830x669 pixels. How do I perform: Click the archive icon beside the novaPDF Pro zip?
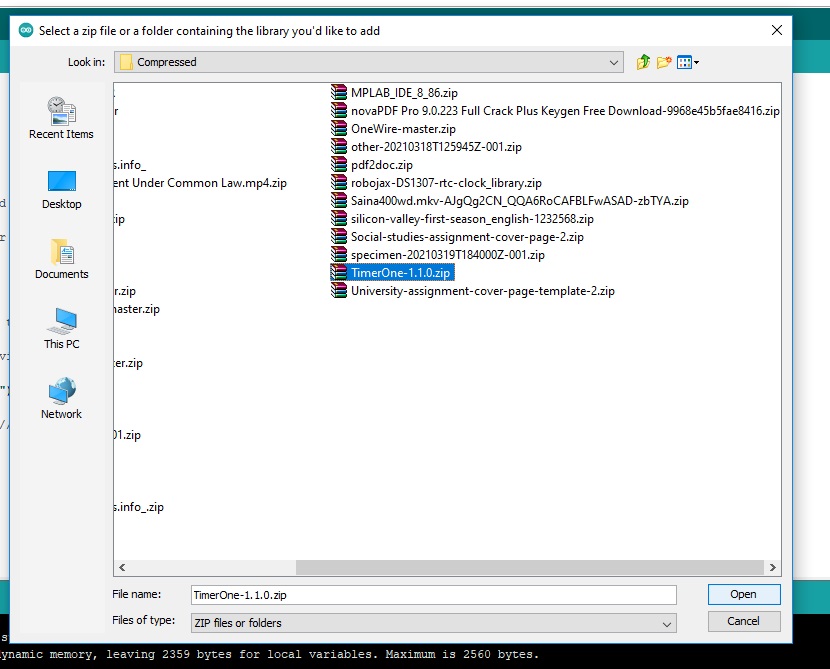(339, 111)
